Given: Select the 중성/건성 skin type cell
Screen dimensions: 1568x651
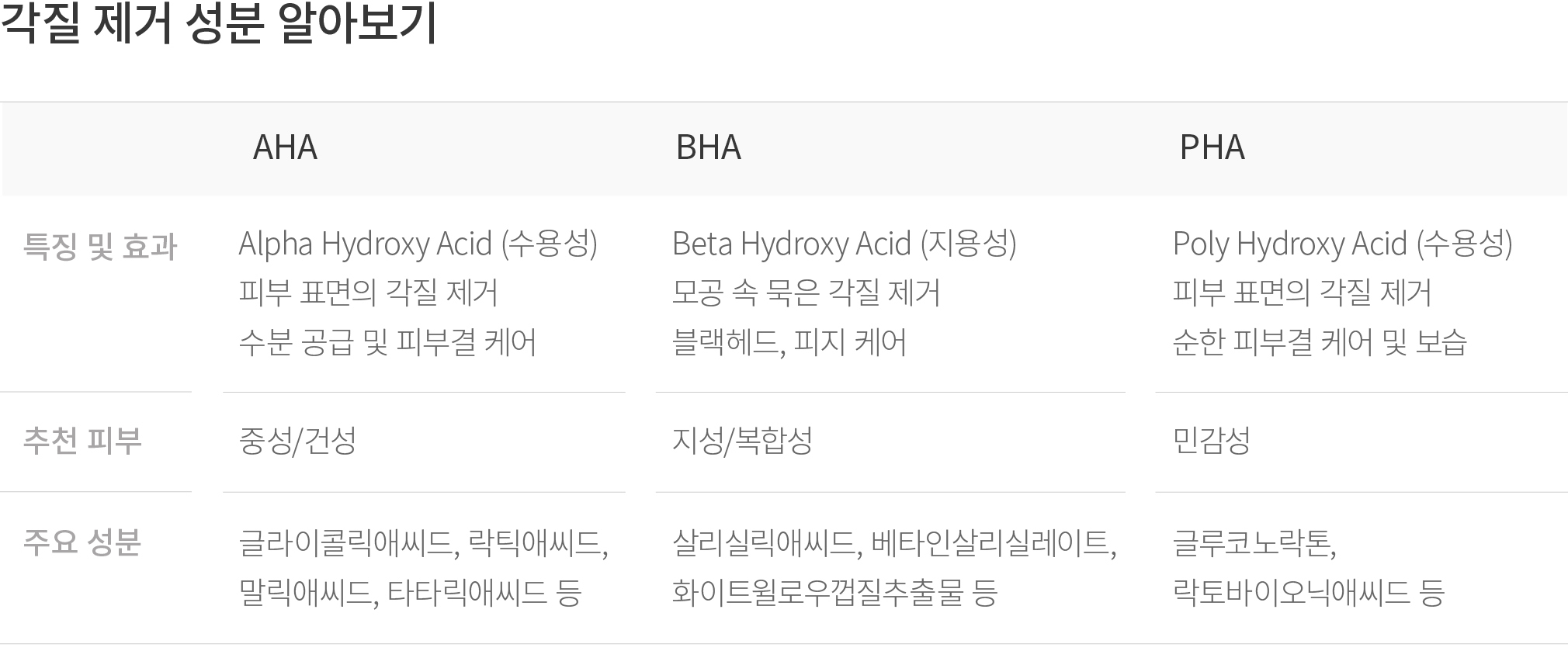Looking at the screenshot, I should (x=297, y=441).
